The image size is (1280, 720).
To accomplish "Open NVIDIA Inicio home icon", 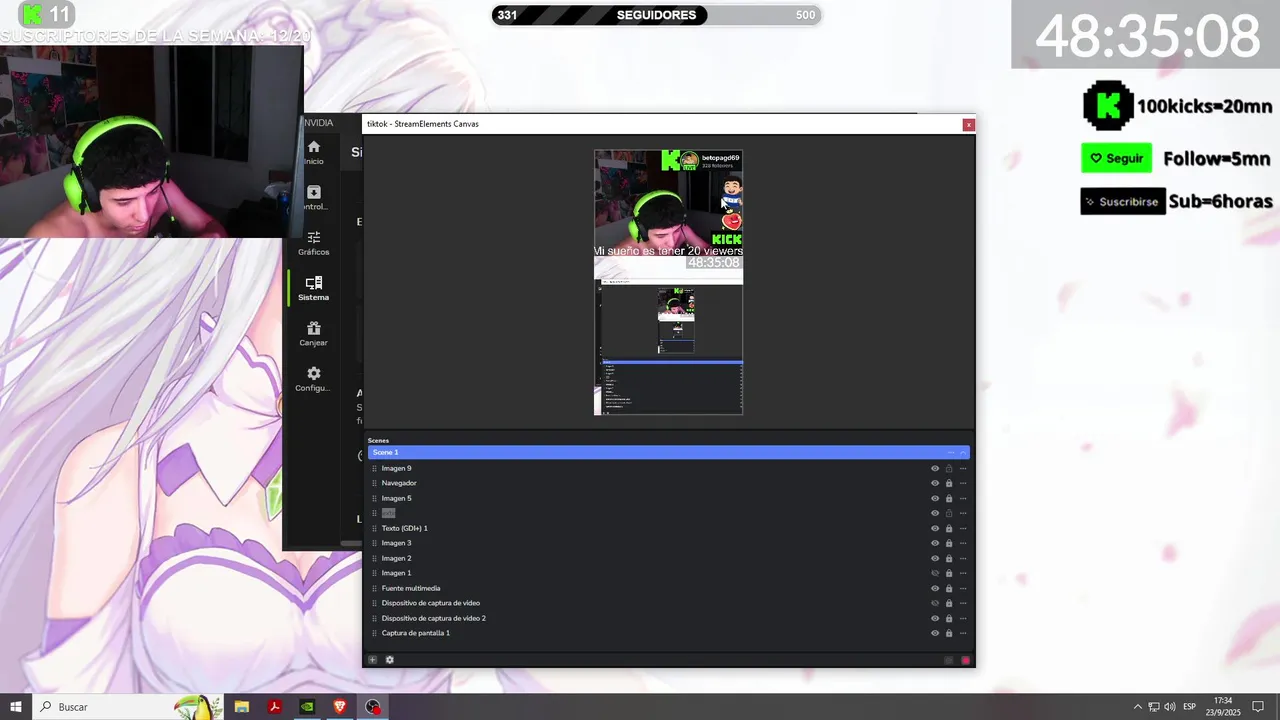I will 314,147.
